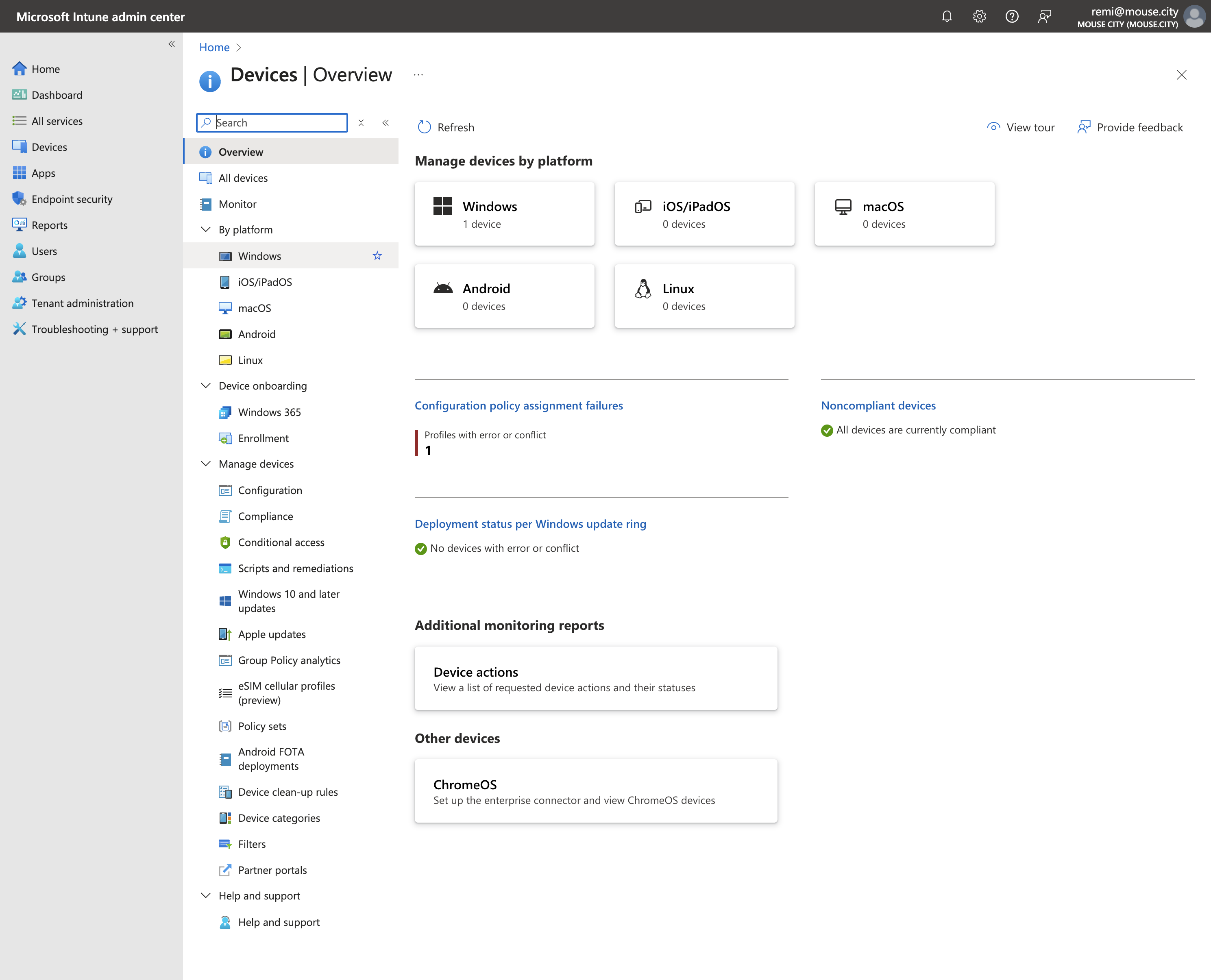Collapse the Devices resource menu

[386, 122]
